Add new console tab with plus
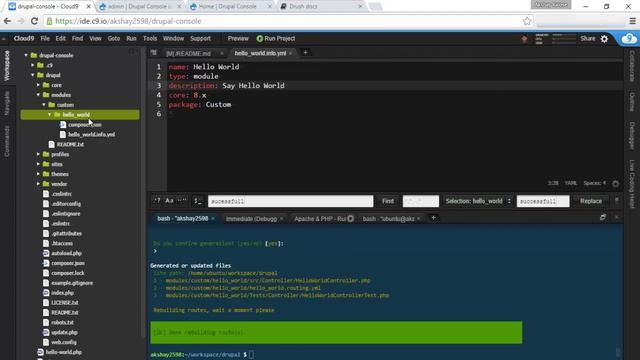The image size is (640, 360). point(433,218)
